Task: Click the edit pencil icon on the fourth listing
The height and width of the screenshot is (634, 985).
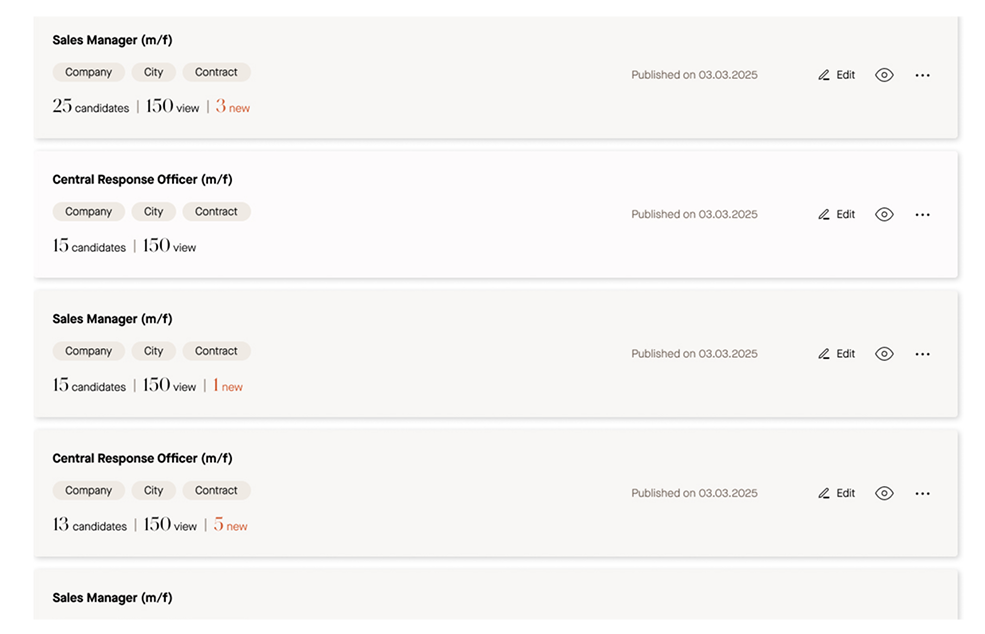Action: [x=822, y=492]
